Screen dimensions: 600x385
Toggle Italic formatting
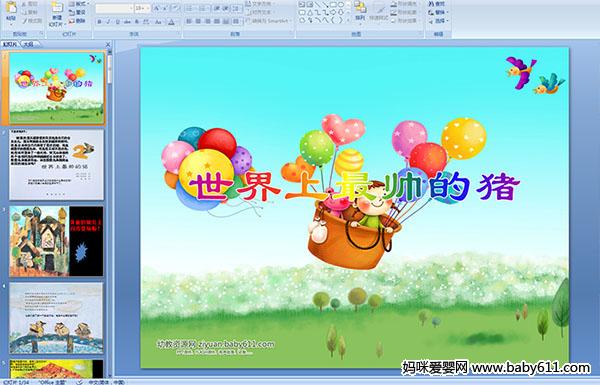coord(108,22)
